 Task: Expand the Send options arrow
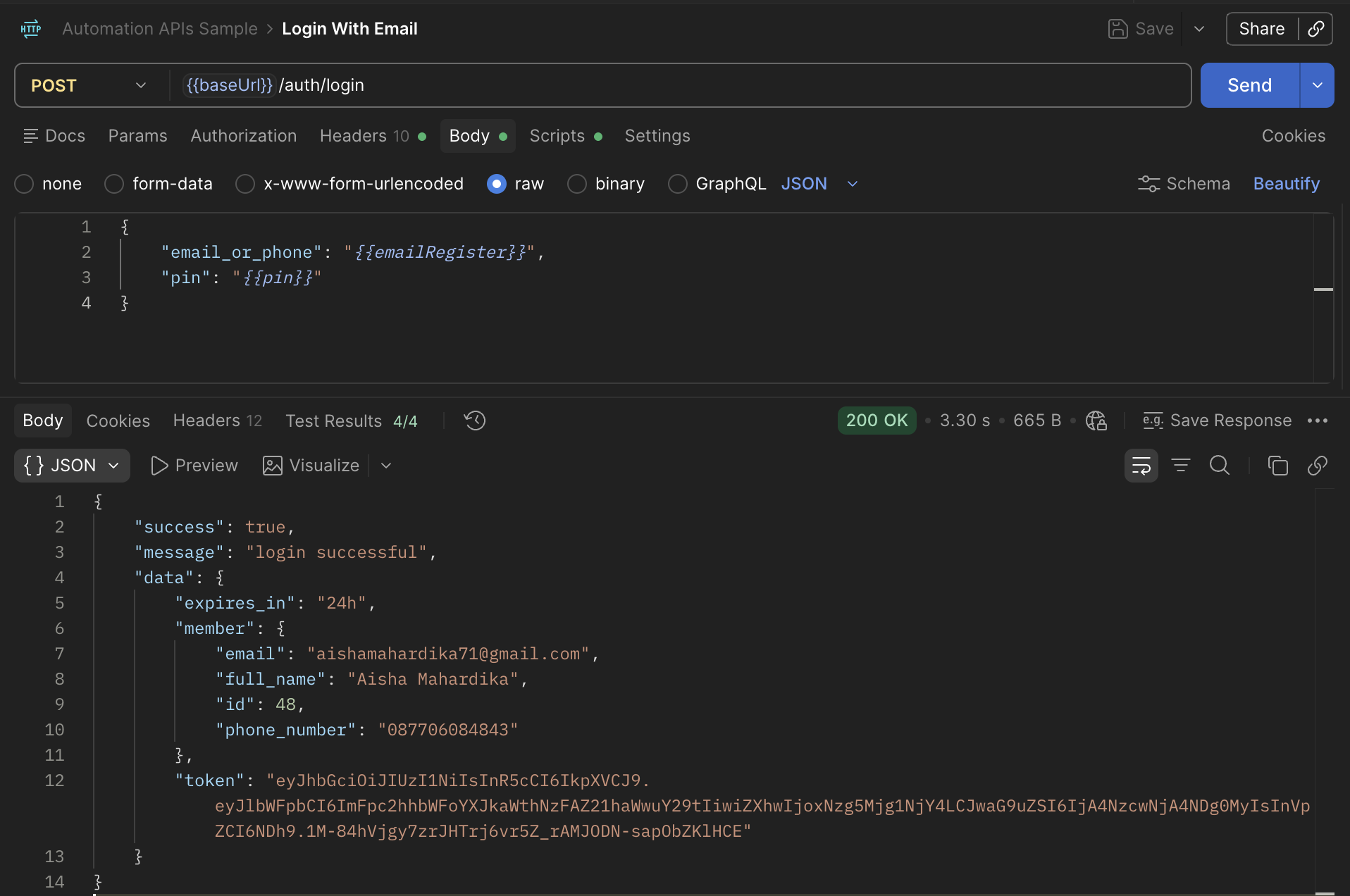pyautogui.click(x=1317, y=85)
